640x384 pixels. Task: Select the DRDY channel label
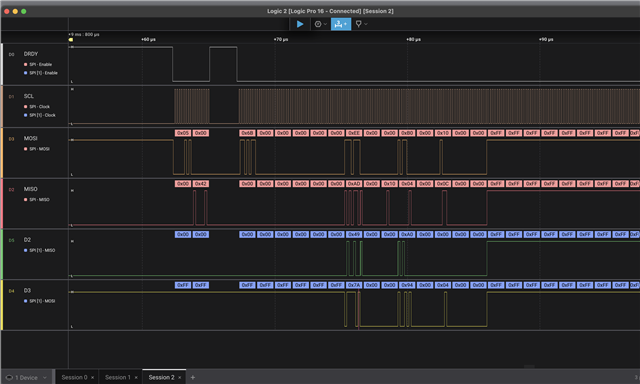point(31,54)
